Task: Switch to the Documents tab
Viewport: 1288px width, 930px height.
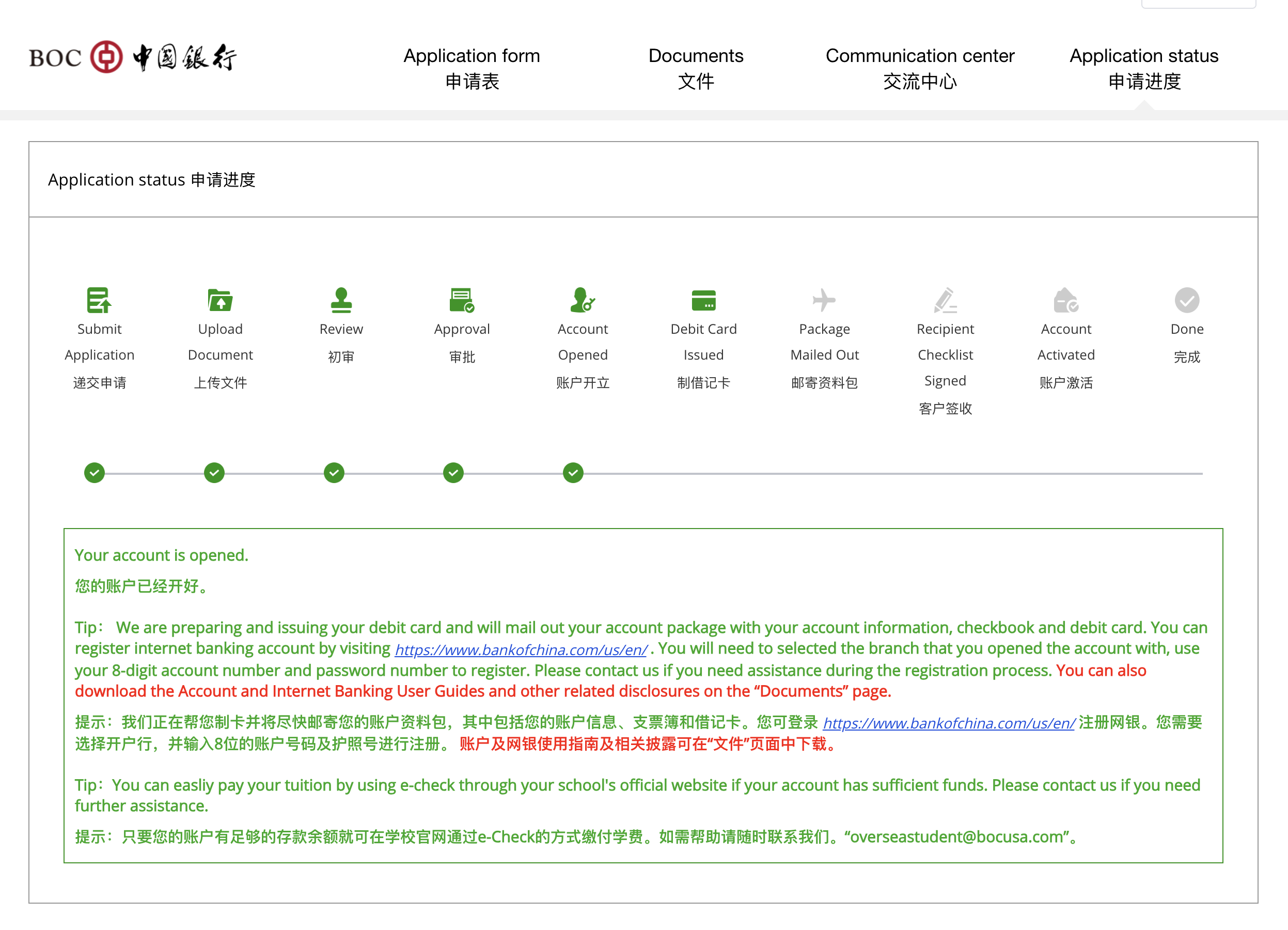Action: click(x=696, y=68)
